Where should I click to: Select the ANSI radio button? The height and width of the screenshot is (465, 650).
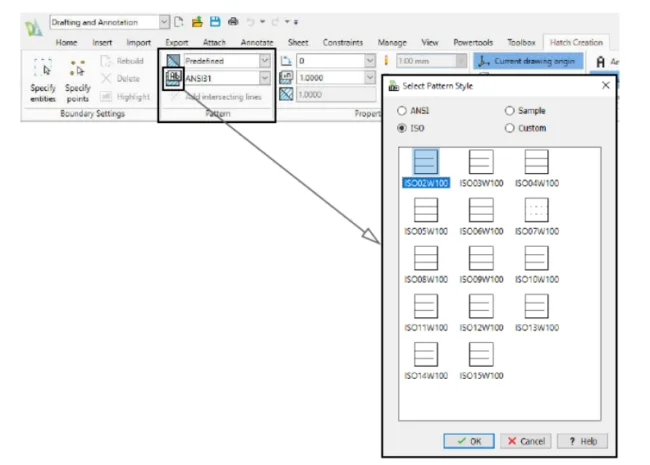tap(403, 111)
